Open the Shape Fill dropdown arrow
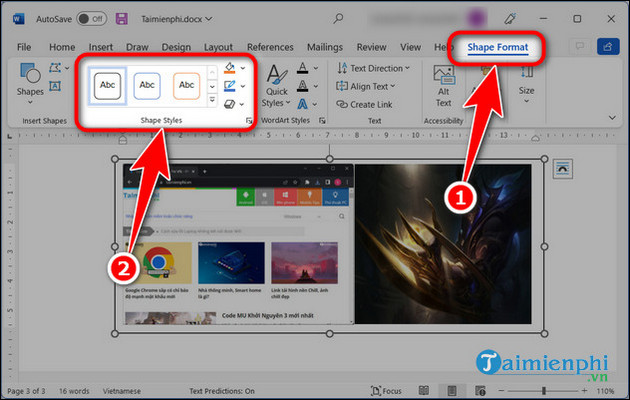Image resolution: width=630 pixels, height=400 pixels. pyautogui.click(x=243, y=68)
